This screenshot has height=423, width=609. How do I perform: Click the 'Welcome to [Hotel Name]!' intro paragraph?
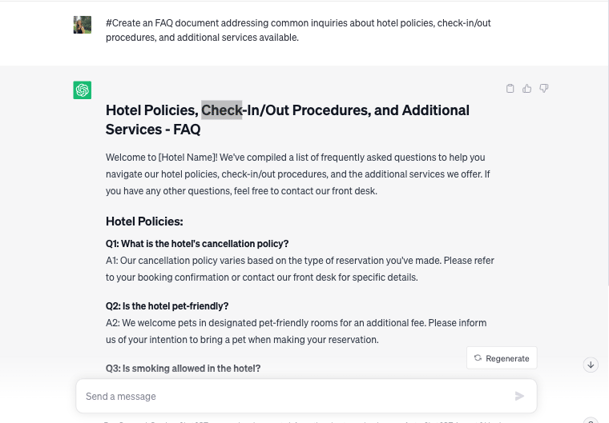[298, 173]
